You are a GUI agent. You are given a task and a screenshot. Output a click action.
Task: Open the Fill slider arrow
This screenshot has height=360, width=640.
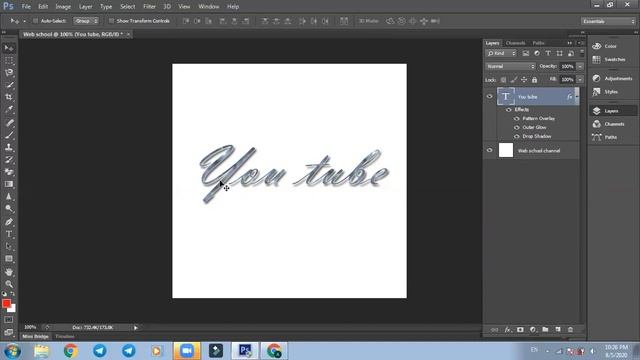[580, 80]
